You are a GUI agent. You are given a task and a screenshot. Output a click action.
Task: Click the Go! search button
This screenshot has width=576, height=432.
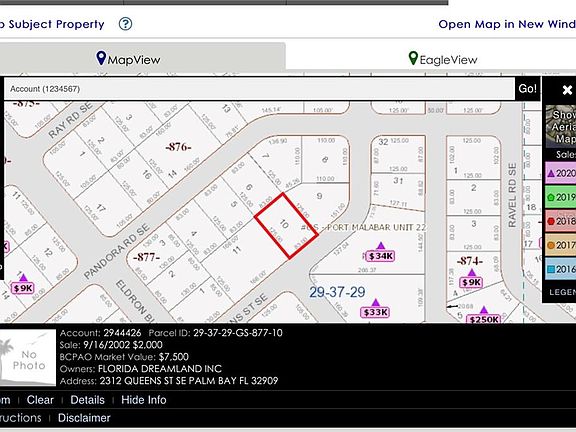(x=528, y=89)
